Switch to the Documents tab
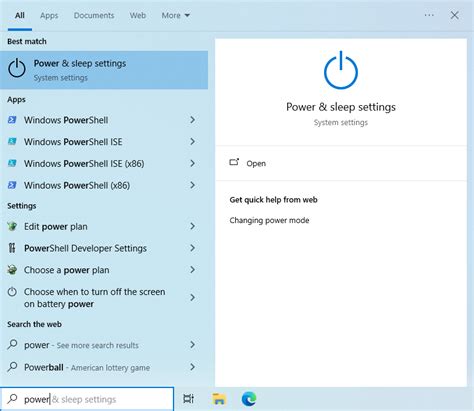Screen dimensions: 474x411 [94, 15]
